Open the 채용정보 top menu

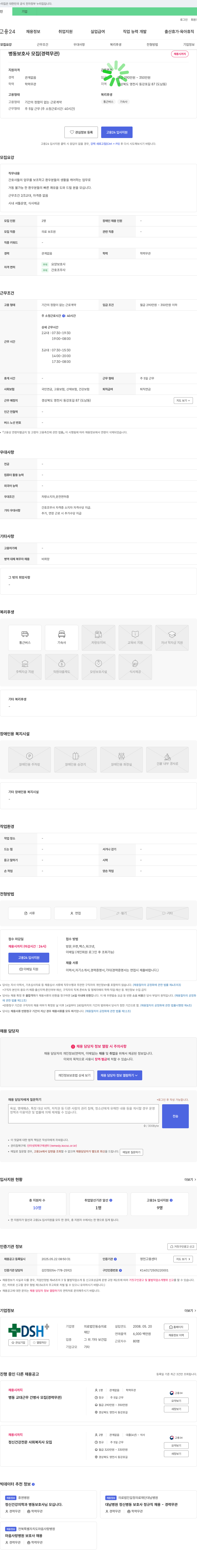33,32
